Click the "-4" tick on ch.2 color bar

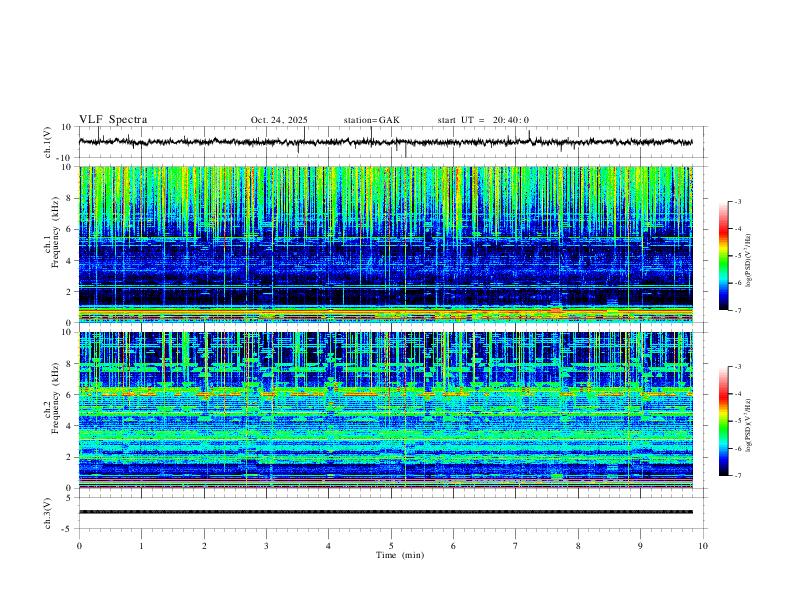tap(738, 394)
